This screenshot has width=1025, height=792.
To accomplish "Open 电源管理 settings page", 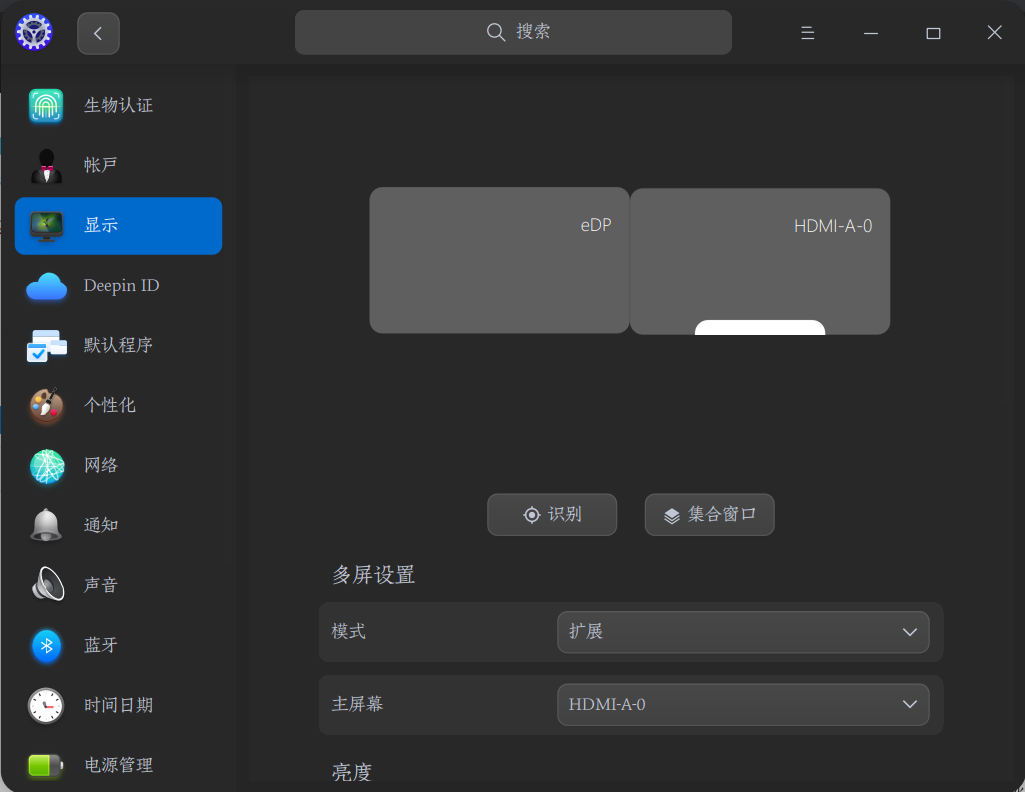I will (x=118, y=765).
